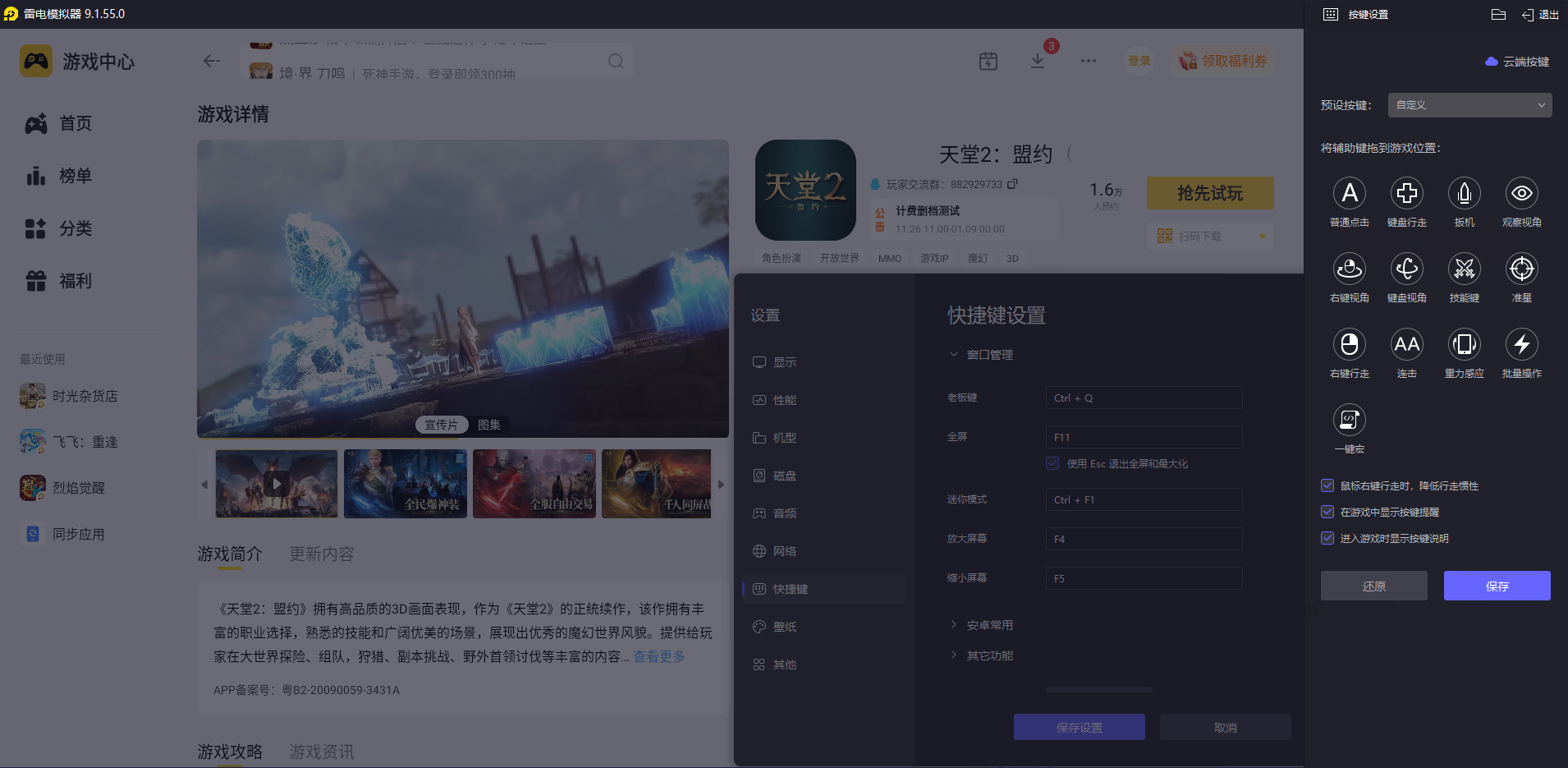Go back with the arrow icon
The image size is (1568, 768).
212,61
